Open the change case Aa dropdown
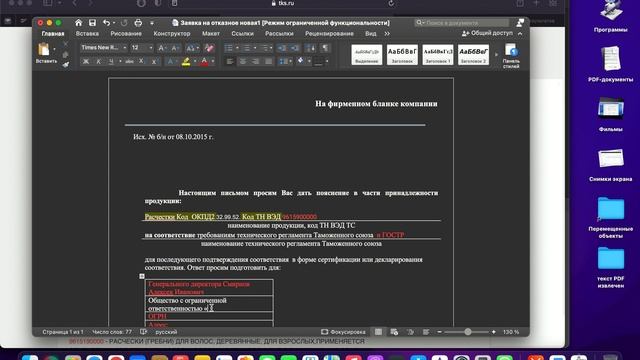This screenshot has height=360, width=640. click(192, 48)
